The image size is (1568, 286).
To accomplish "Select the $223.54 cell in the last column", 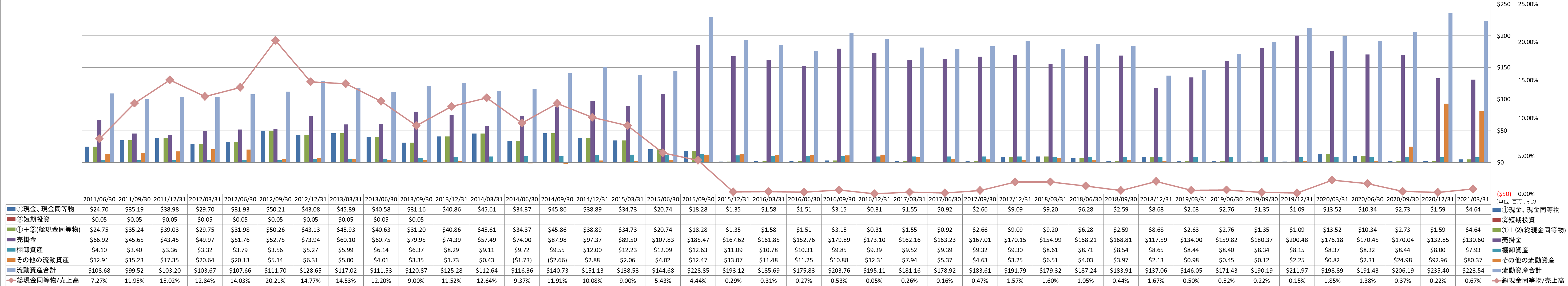I will coord(1472,271).
